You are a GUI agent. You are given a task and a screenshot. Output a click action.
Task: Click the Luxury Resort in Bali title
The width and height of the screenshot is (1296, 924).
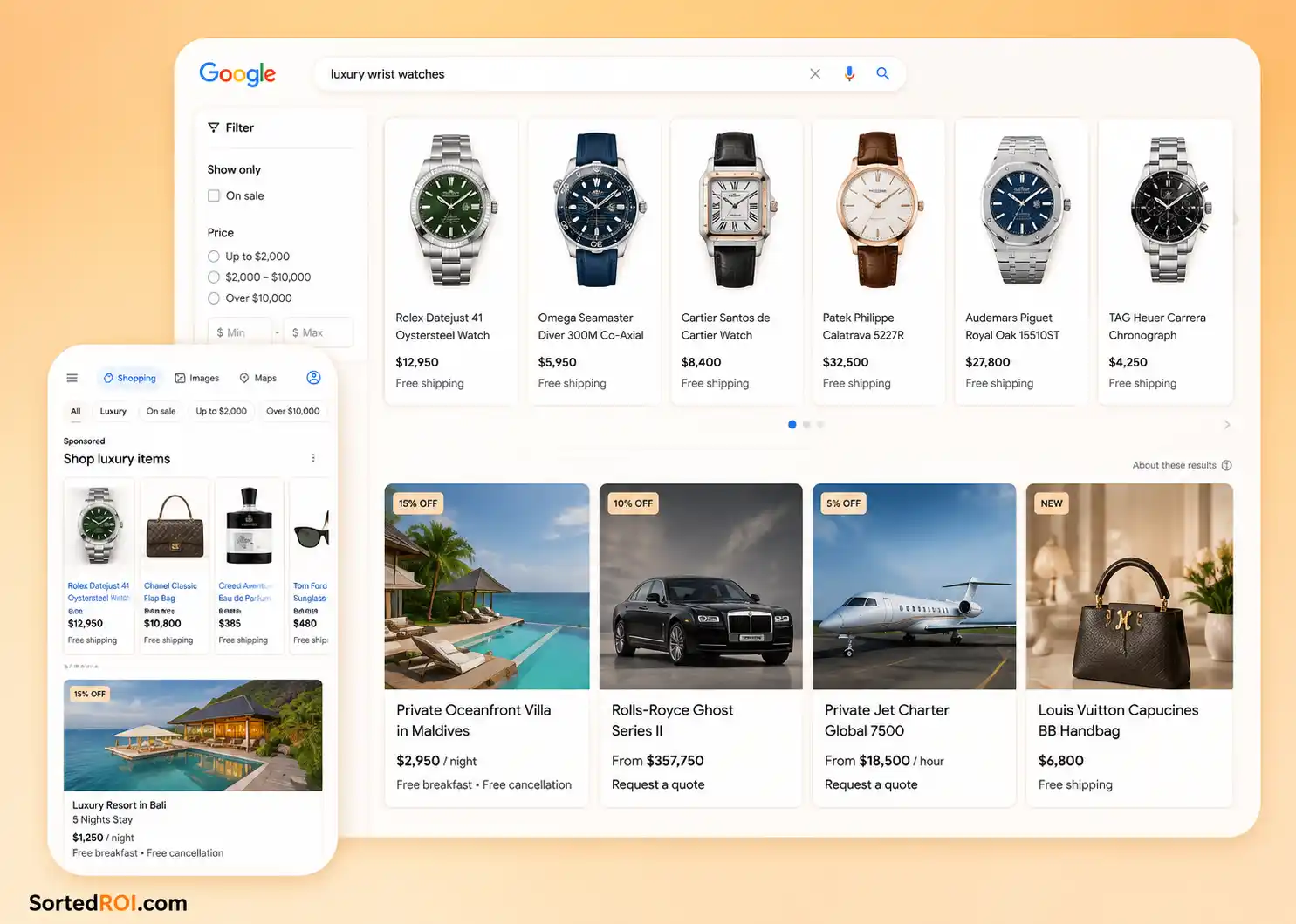coord(119,805)
